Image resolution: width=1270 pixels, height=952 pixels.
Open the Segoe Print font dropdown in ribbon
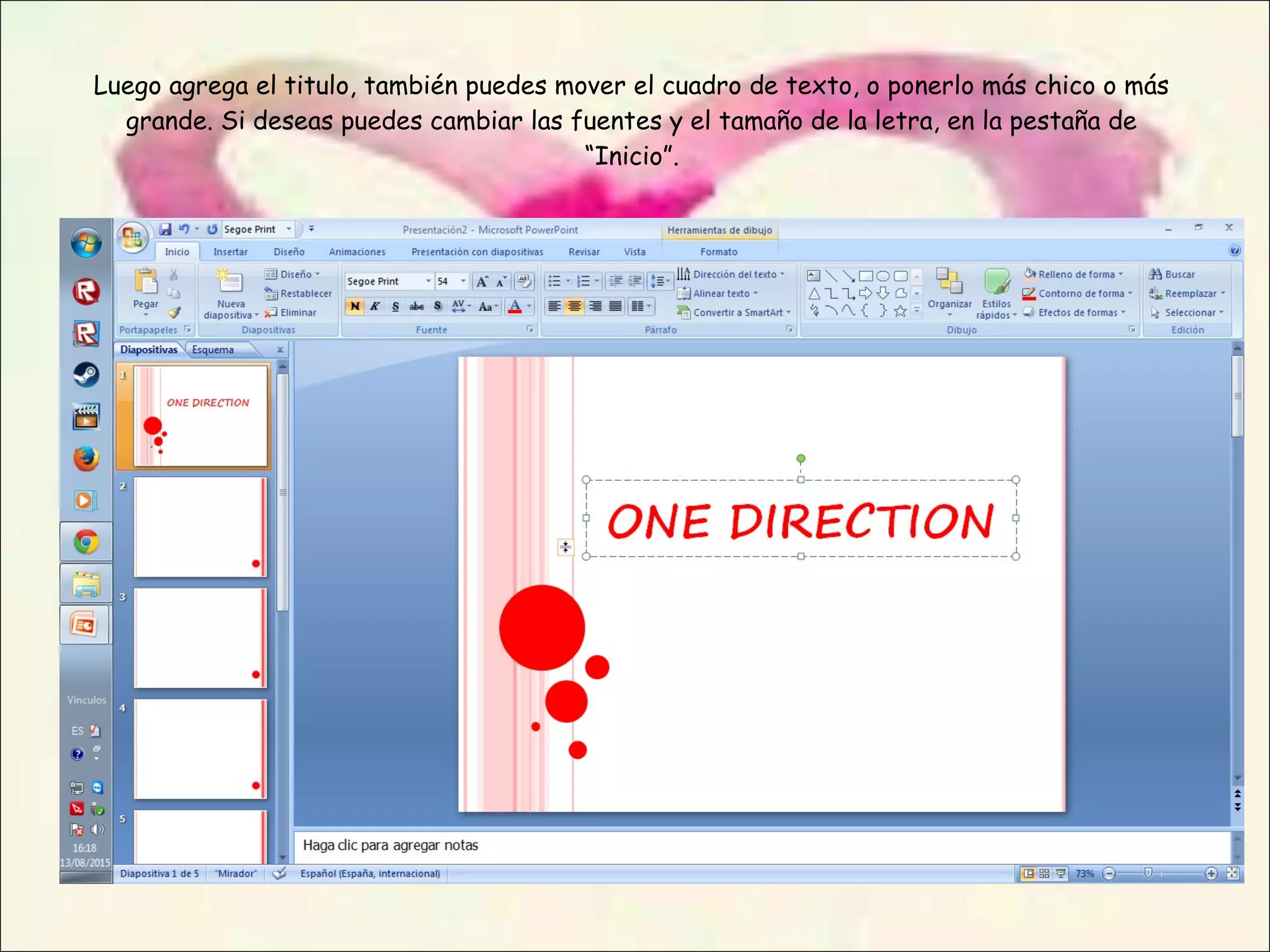coord(428,281)
